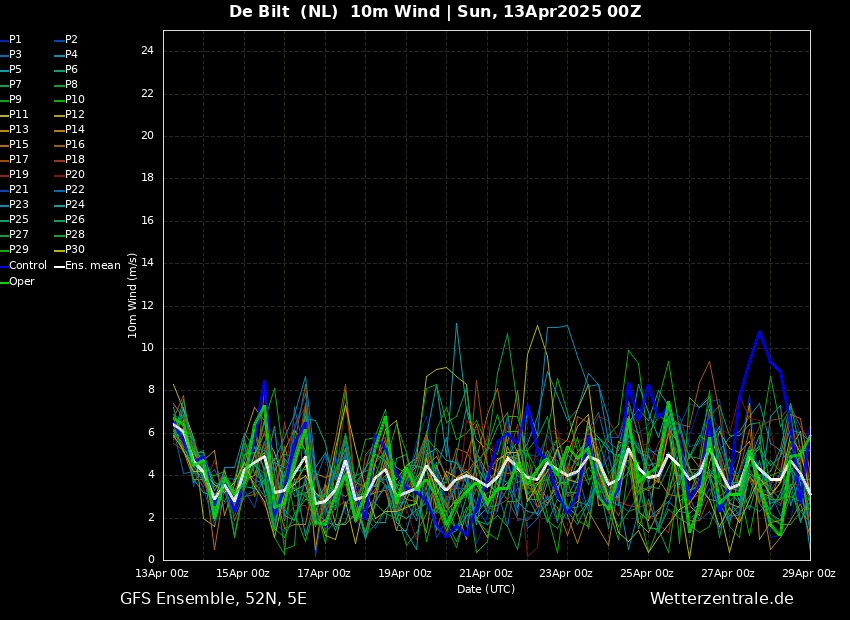This screenshot has width=850, height=620.
Task: Click the Date (UTC) axis title
Action: (x=486, y=589)
